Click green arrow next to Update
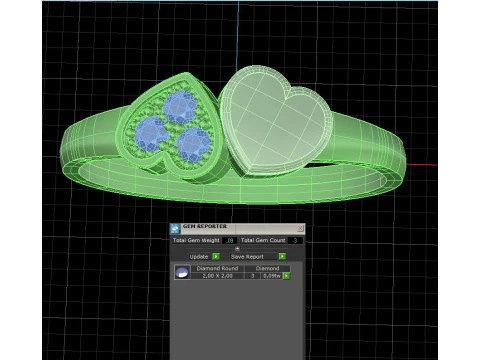This screenshot has height=360, width=480. tap(216, 256)
